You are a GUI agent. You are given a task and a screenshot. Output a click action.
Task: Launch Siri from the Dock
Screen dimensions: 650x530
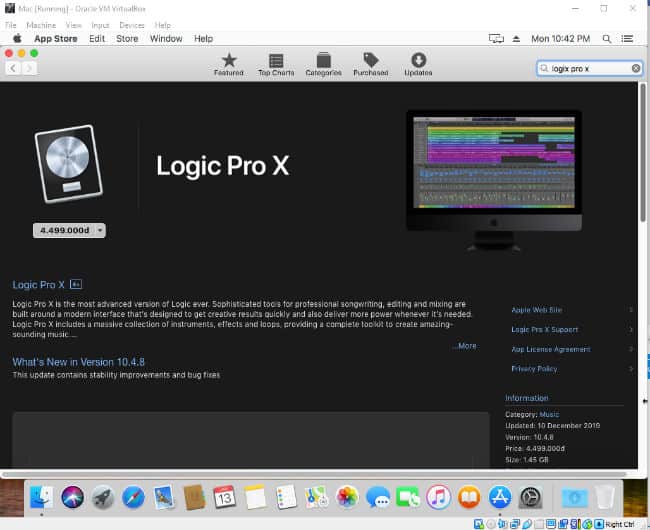(x=72, y=497)
